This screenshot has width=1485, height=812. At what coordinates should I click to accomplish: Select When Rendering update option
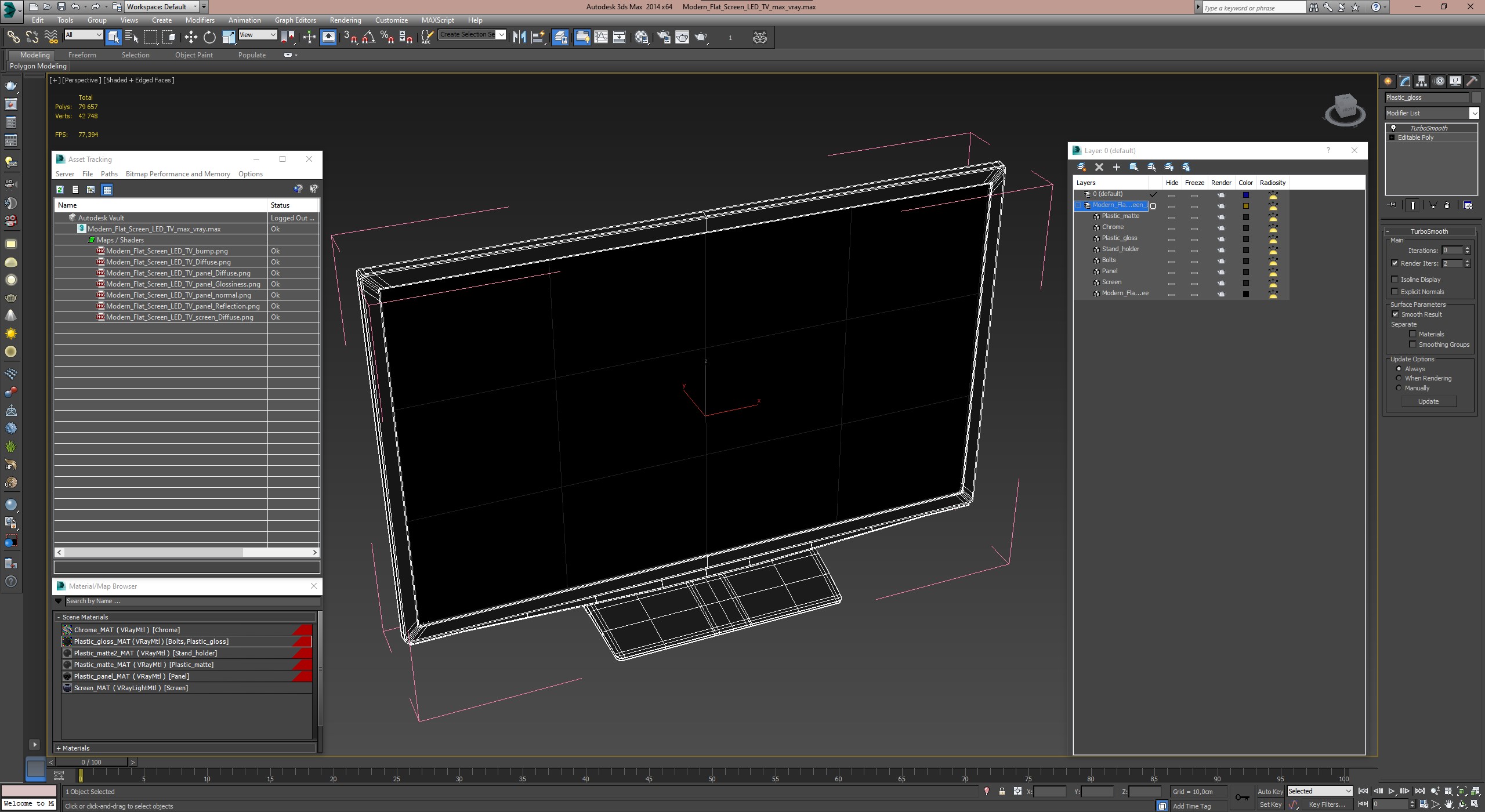(x=1399, y=378)
